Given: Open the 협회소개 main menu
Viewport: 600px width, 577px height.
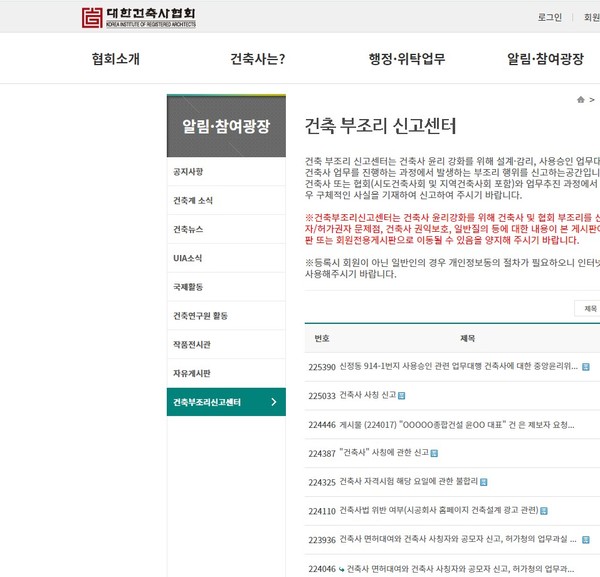Looking at the screenshot, I should click(x=116, y=59).
